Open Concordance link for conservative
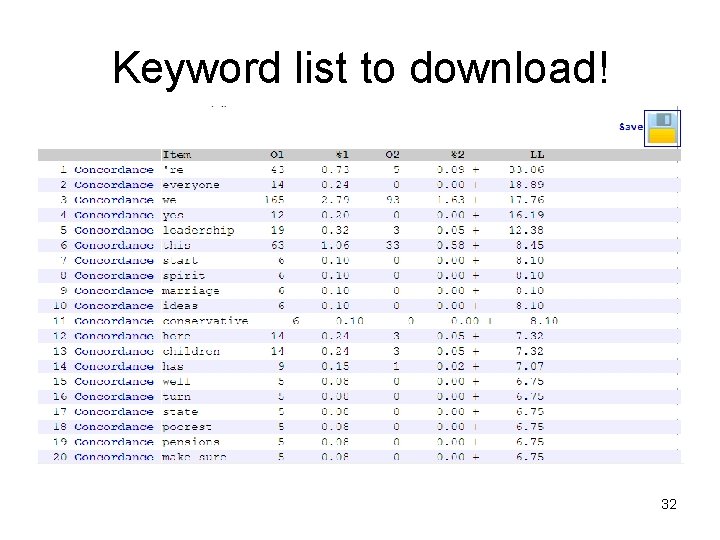 pos(114,321)
